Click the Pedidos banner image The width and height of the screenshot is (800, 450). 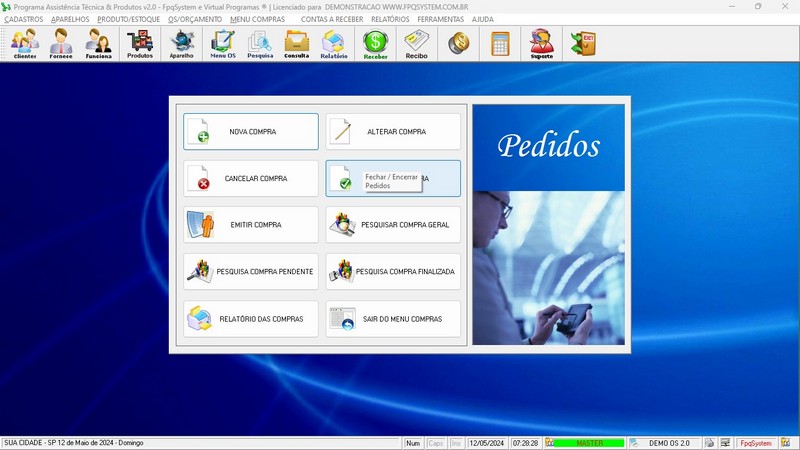(x=548, y=224)
